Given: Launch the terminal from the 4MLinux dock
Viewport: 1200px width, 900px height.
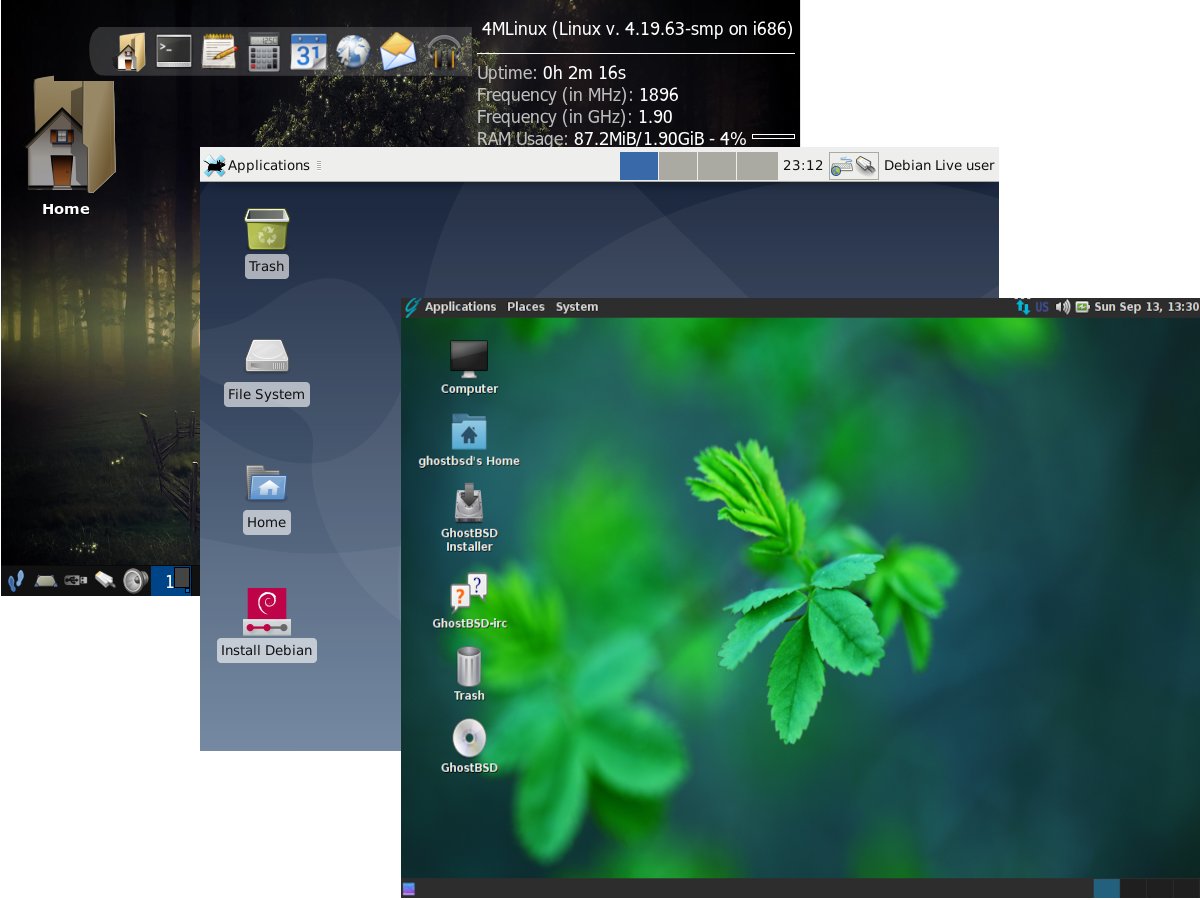Looking at the screenshot, I should tap(174, 50).
